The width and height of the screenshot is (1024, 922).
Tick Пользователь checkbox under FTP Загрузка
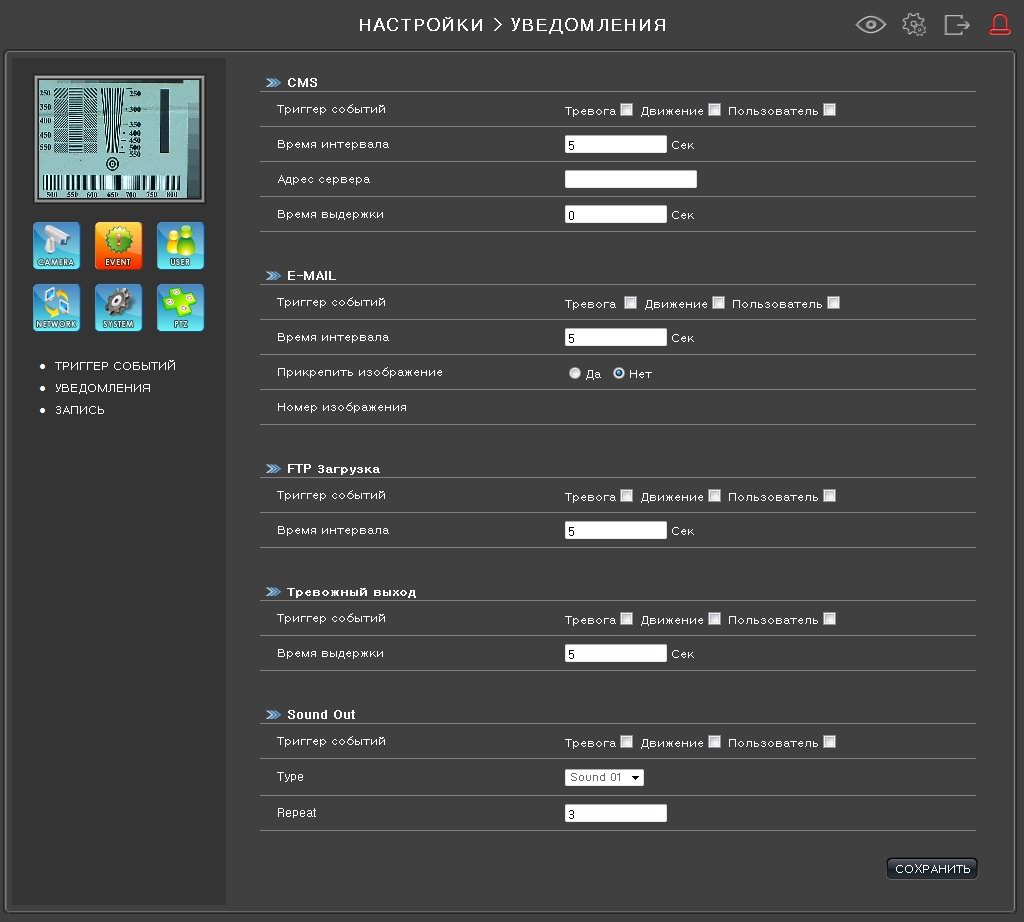point(829,496)
